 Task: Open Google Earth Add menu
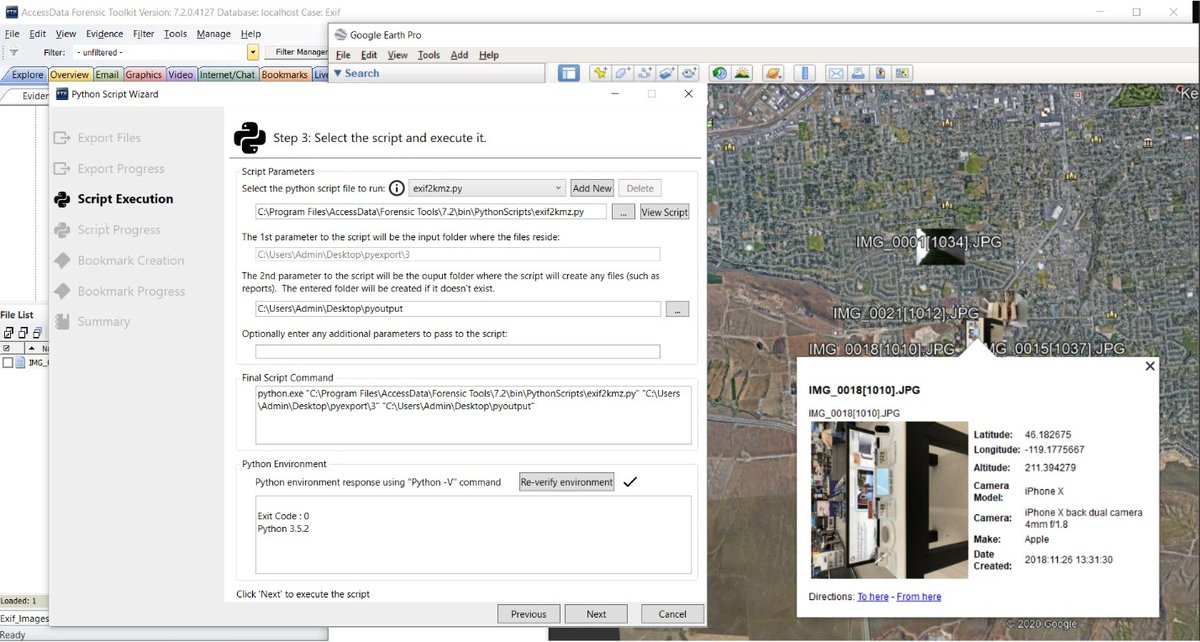click(x=459, y=55)
